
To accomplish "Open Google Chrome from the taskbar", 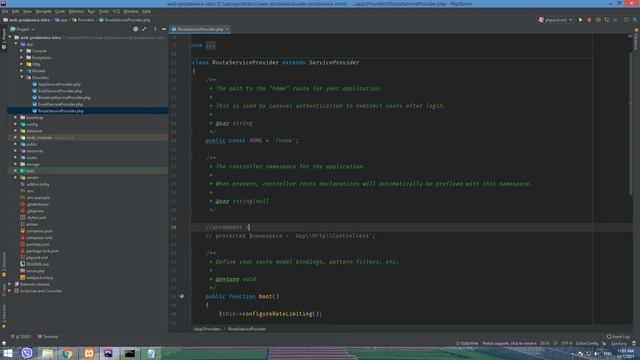I will click(x=68, y=353).
